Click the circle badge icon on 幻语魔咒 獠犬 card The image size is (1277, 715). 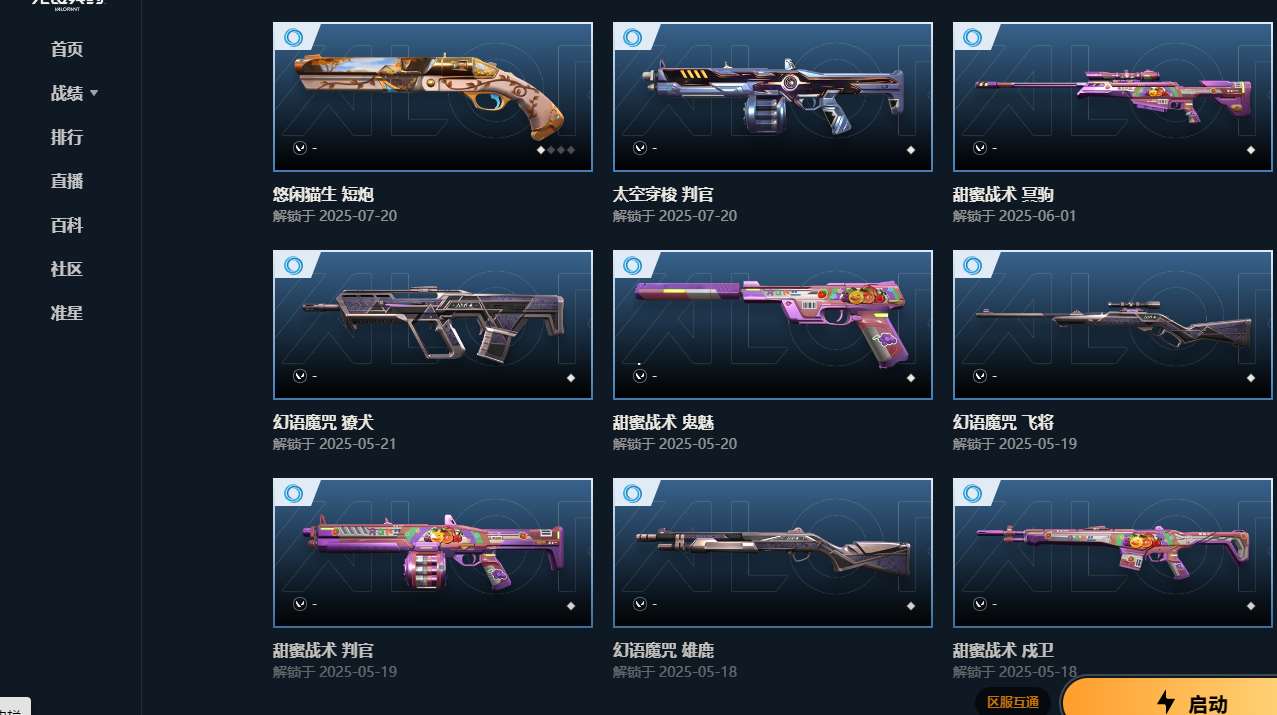293,265
